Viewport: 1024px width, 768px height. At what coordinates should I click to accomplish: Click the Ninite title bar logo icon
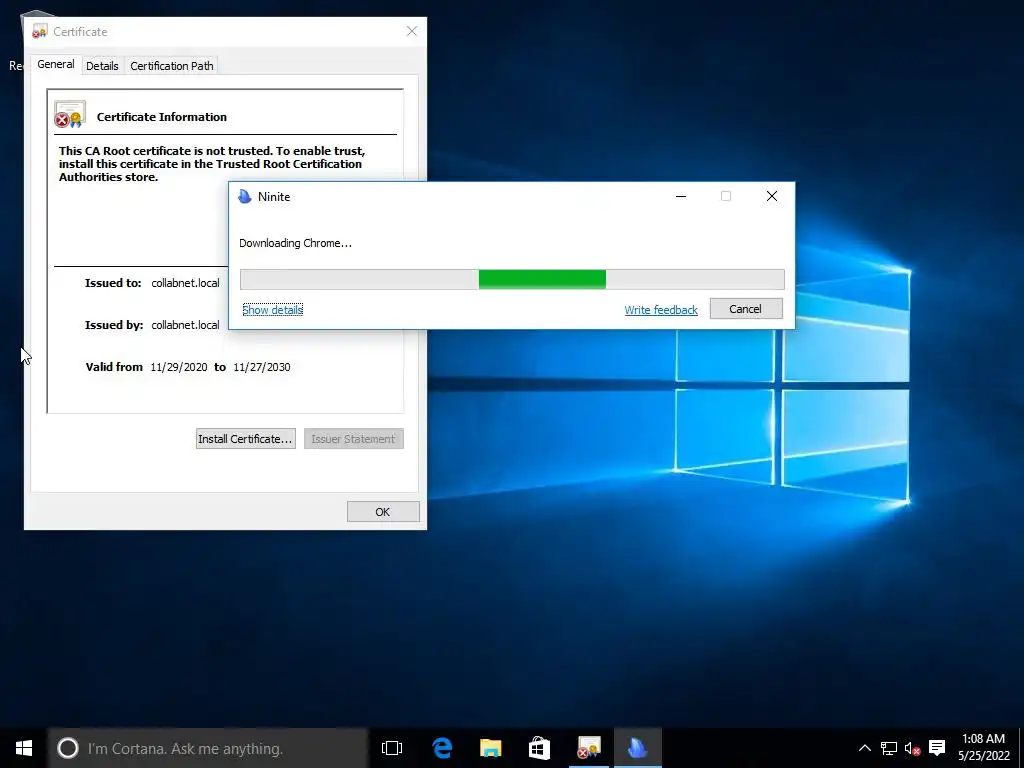tap(245, 197)
